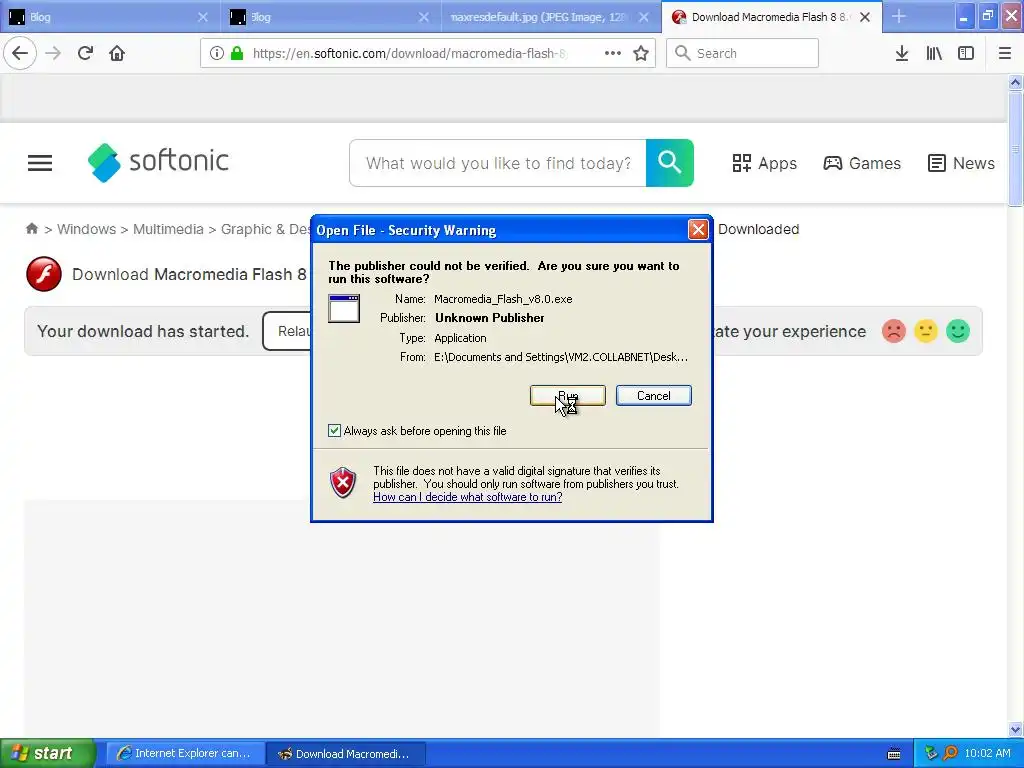1024x768 pixels.
Task: Click the tray safely remove hardware icon
Action: click(x=931, y=753)
